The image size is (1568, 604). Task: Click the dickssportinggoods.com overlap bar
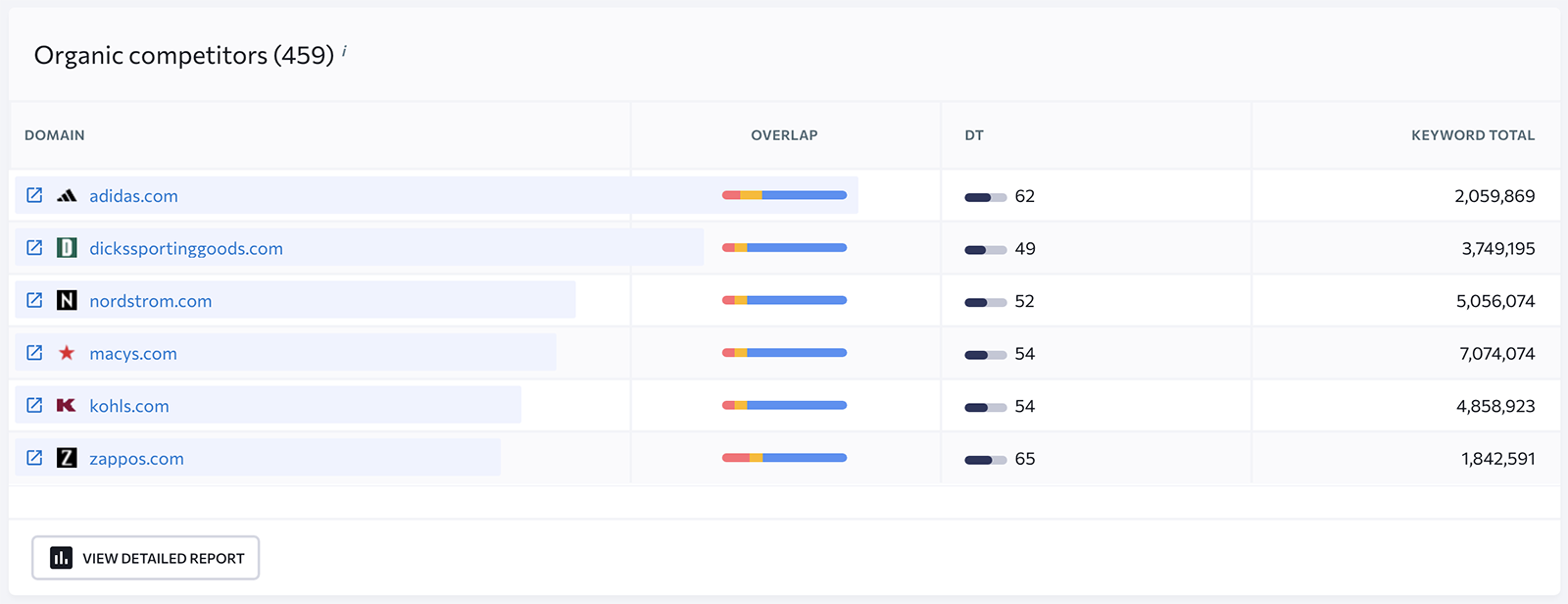click(784, 248)
